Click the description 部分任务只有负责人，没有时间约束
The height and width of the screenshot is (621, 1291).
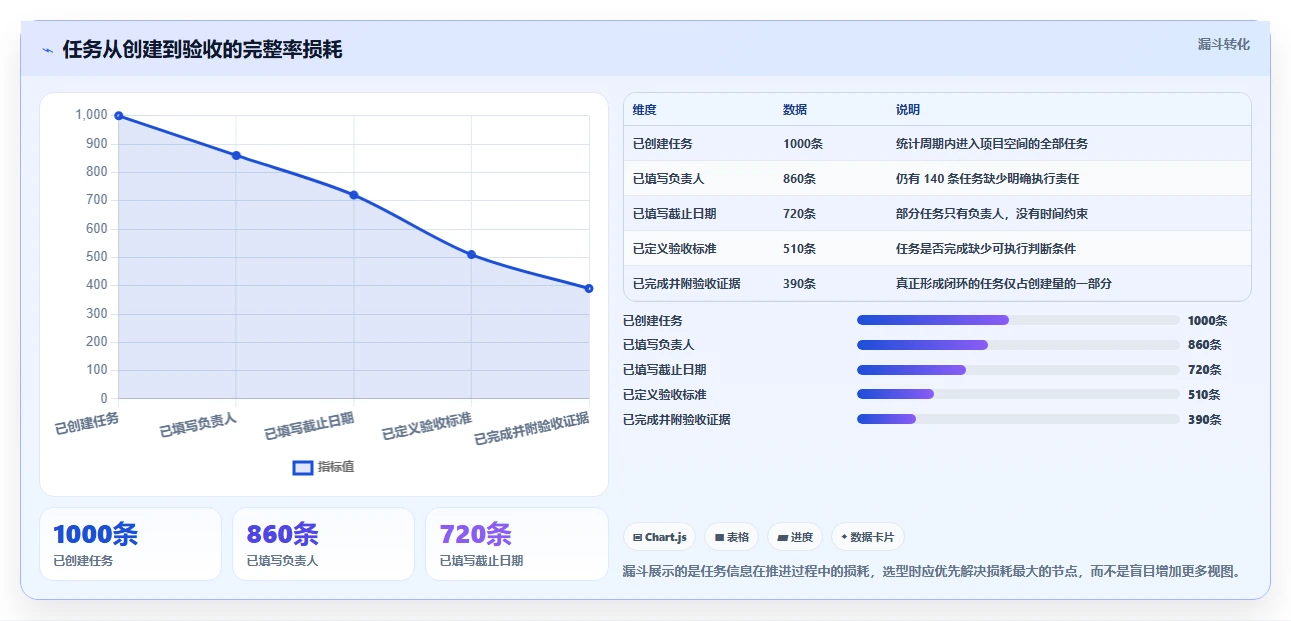(x=992, y=214)
